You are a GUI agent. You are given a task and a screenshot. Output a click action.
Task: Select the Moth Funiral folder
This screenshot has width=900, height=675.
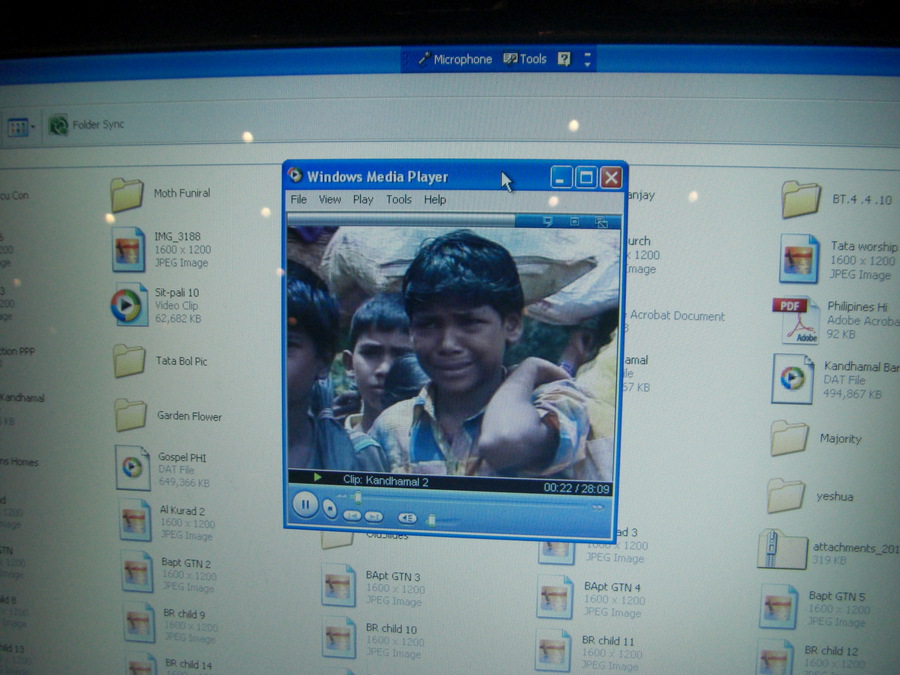(161, 195)
